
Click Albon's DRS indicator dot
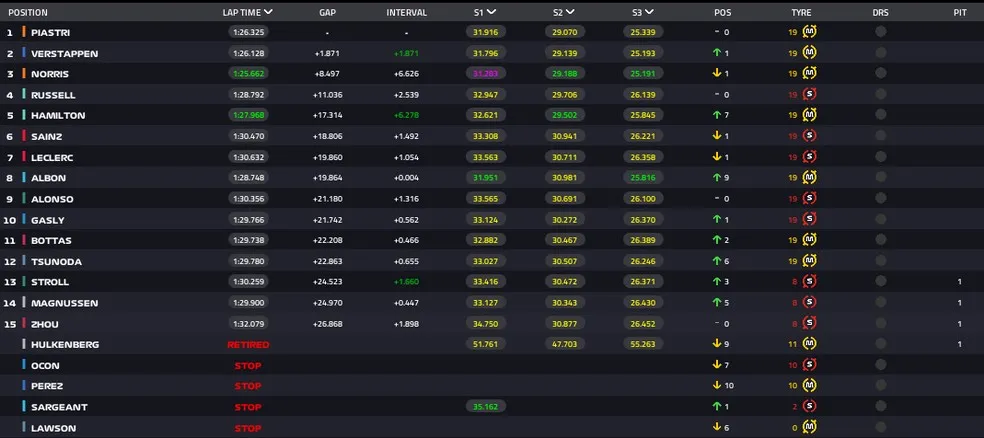coord(880,178)
